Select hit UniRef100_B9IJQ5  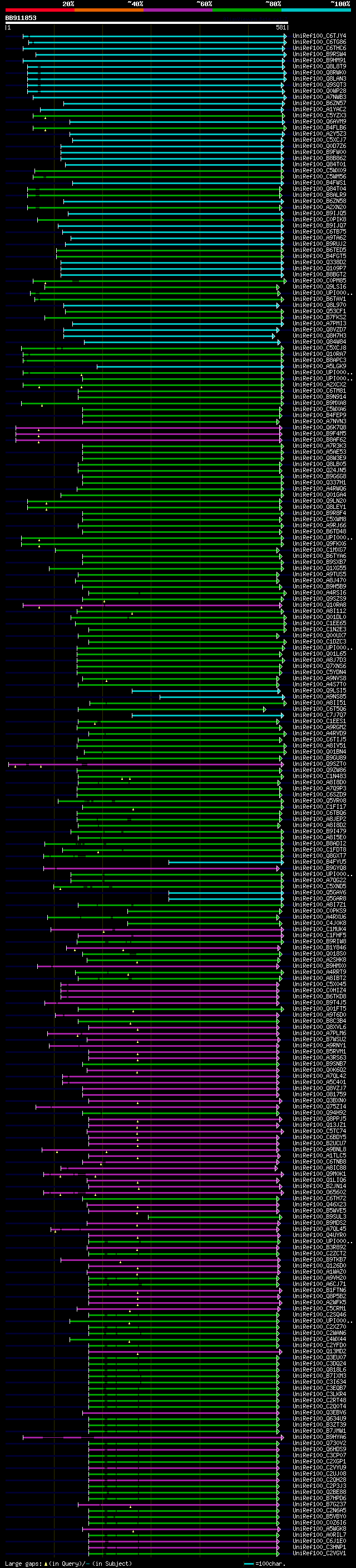319,213
